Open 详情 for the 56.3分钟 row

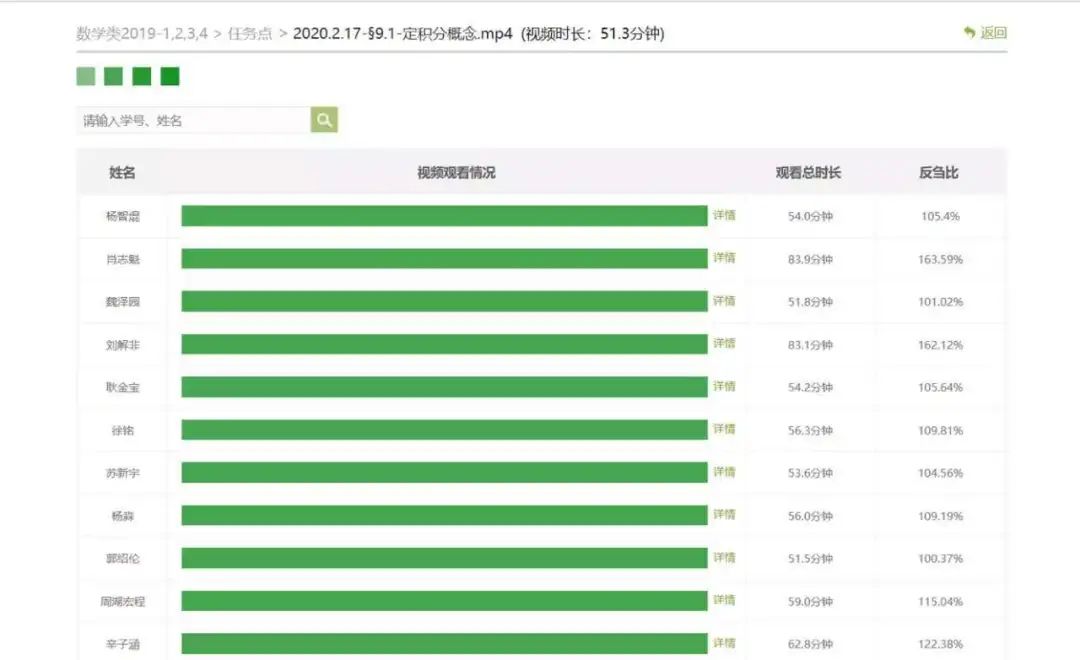click(x=724, y=429)
